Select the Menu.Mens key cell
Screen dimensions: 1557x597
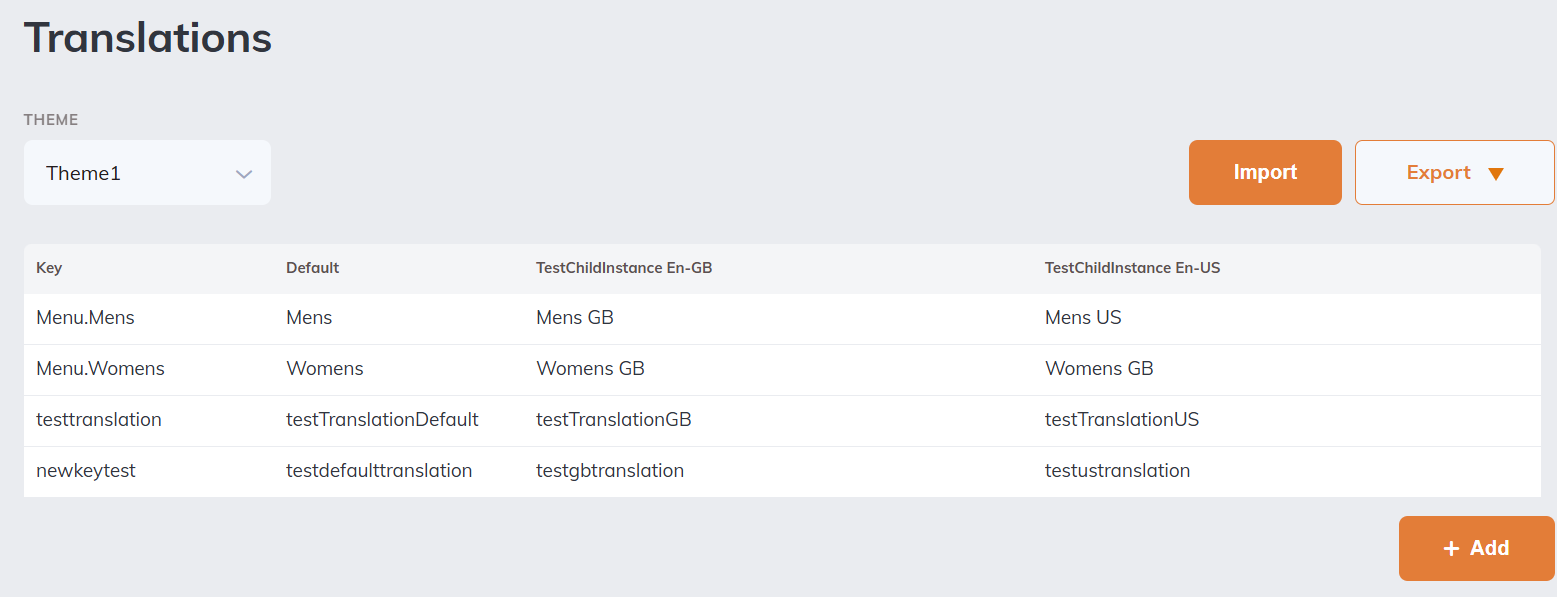pos(85,318)
